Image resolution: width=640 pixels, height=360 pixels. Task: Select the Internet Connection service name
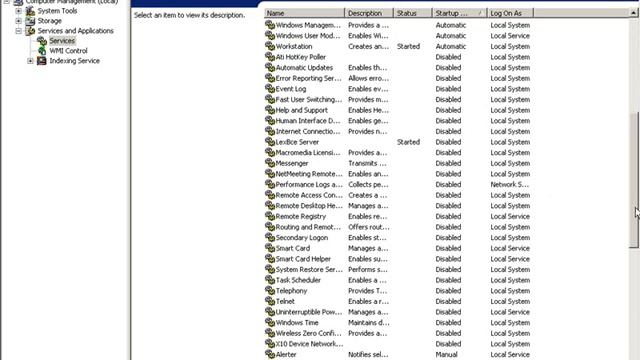point(308,131)
